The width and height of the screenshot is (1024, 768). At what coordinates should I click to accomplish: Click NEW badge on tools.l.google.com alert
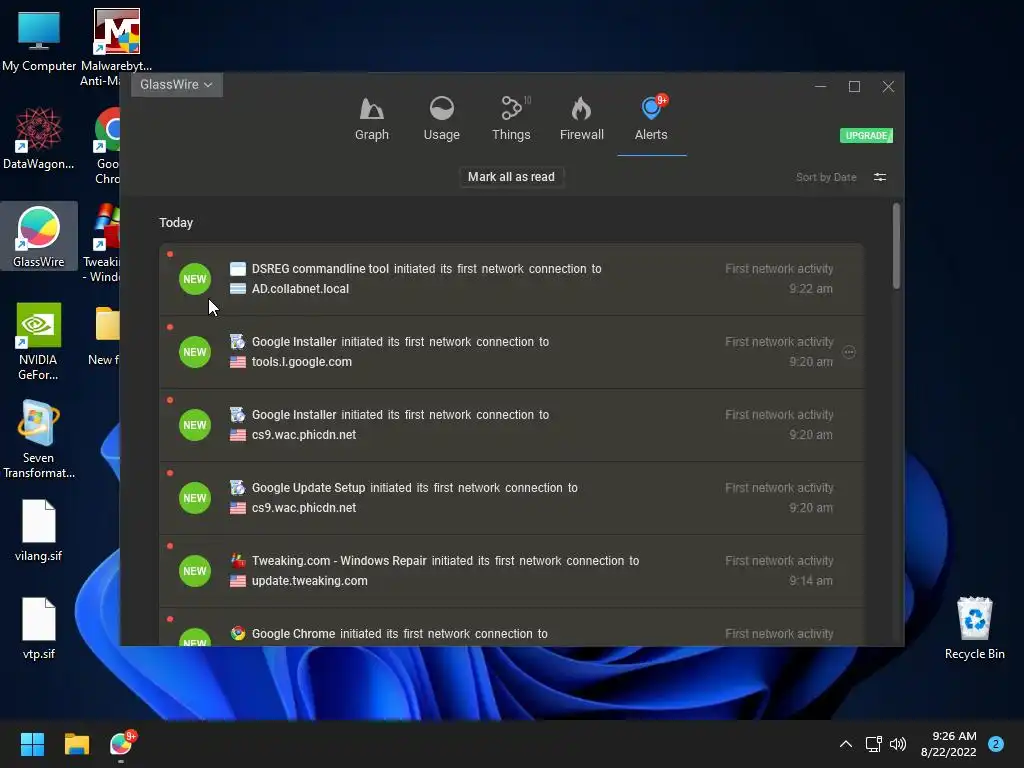click(x=195, y=352)
